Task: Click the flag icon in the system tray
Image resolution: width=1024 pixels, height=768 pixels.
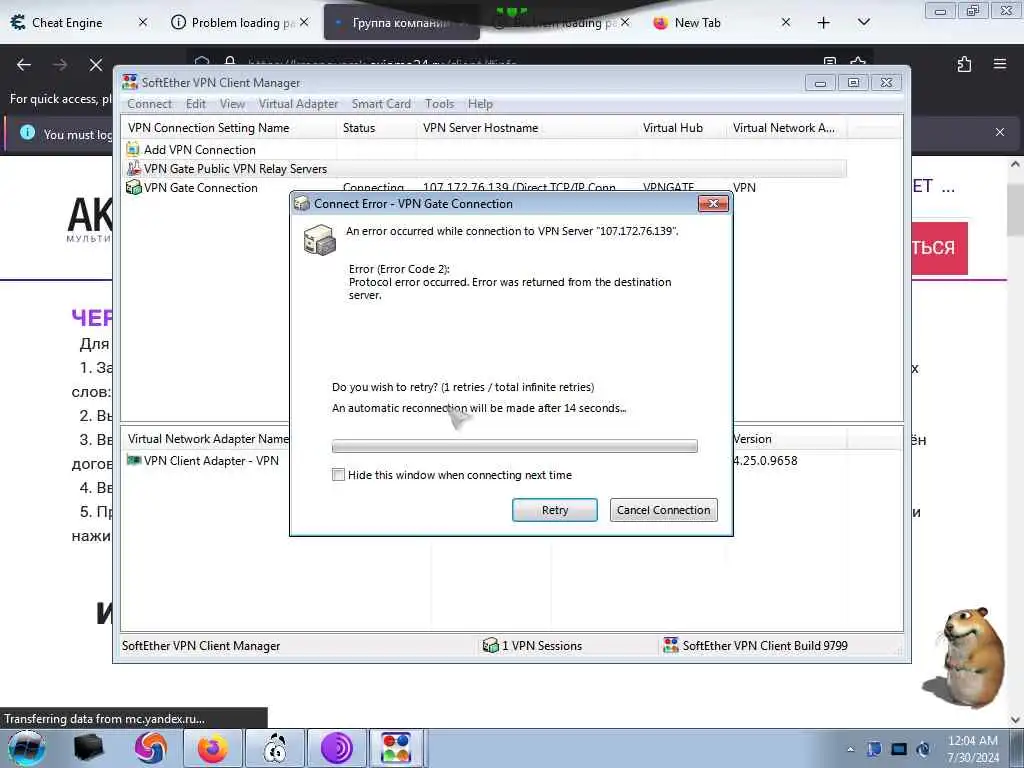Action: (874, 749)
